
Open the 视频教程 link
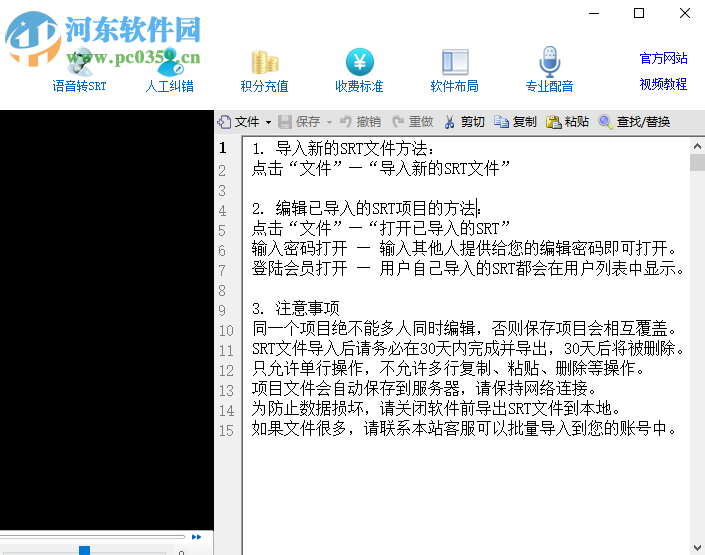pyautogui.click(x=663, y=84)
